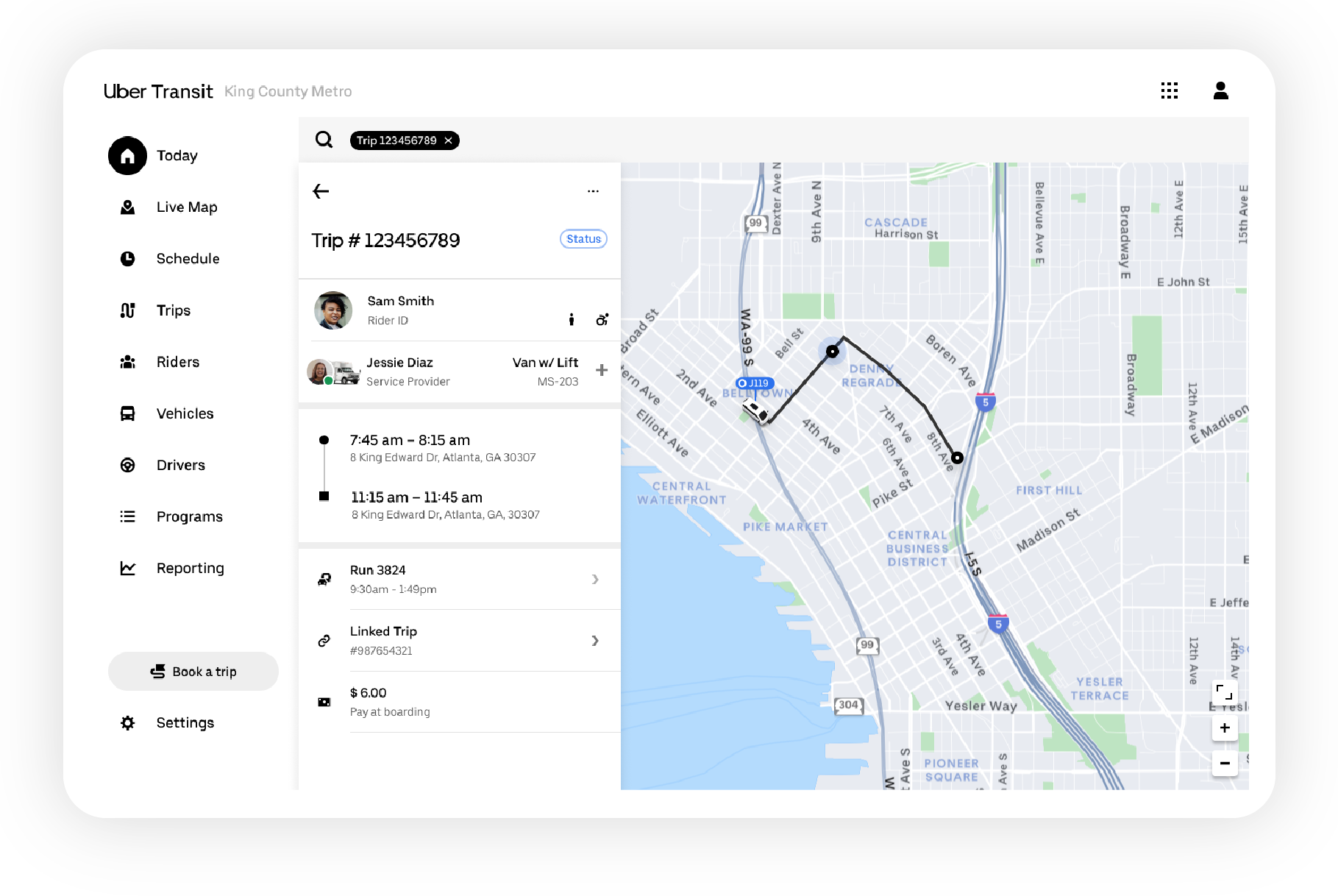Toggle fullscreen view of the map

(1225, 691)
